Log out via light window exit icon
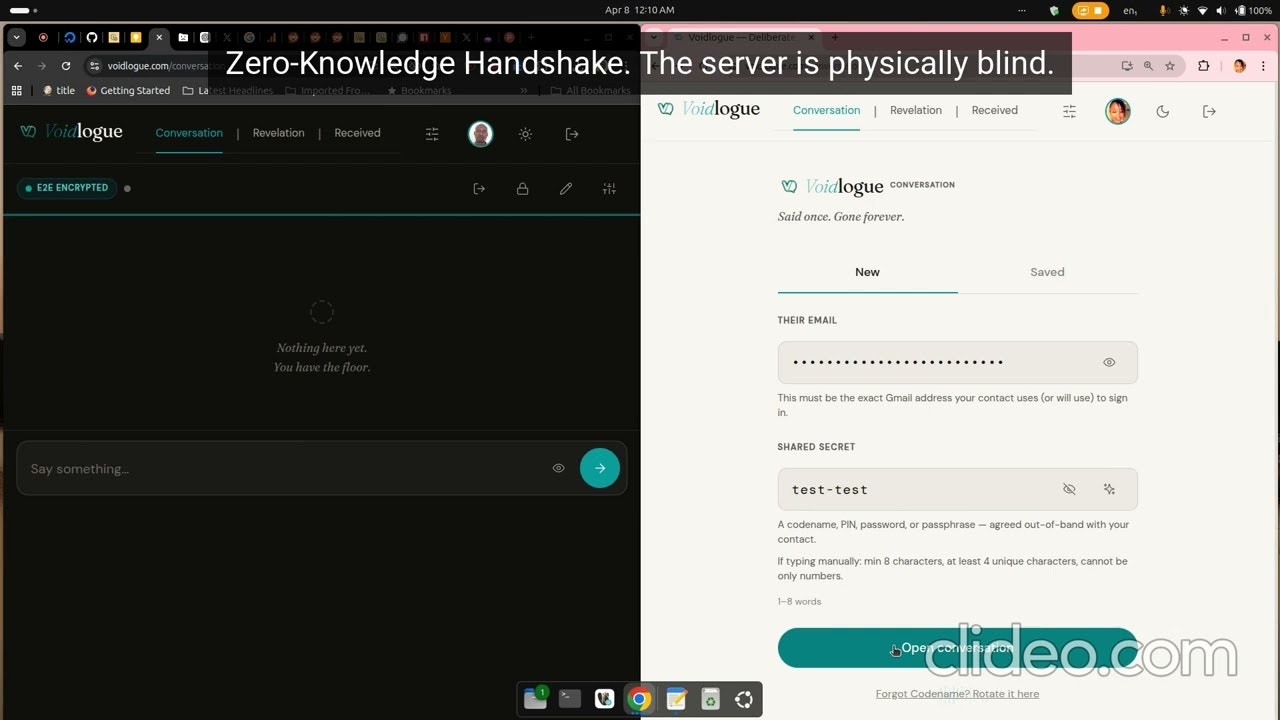 (x=1209, y=111)
